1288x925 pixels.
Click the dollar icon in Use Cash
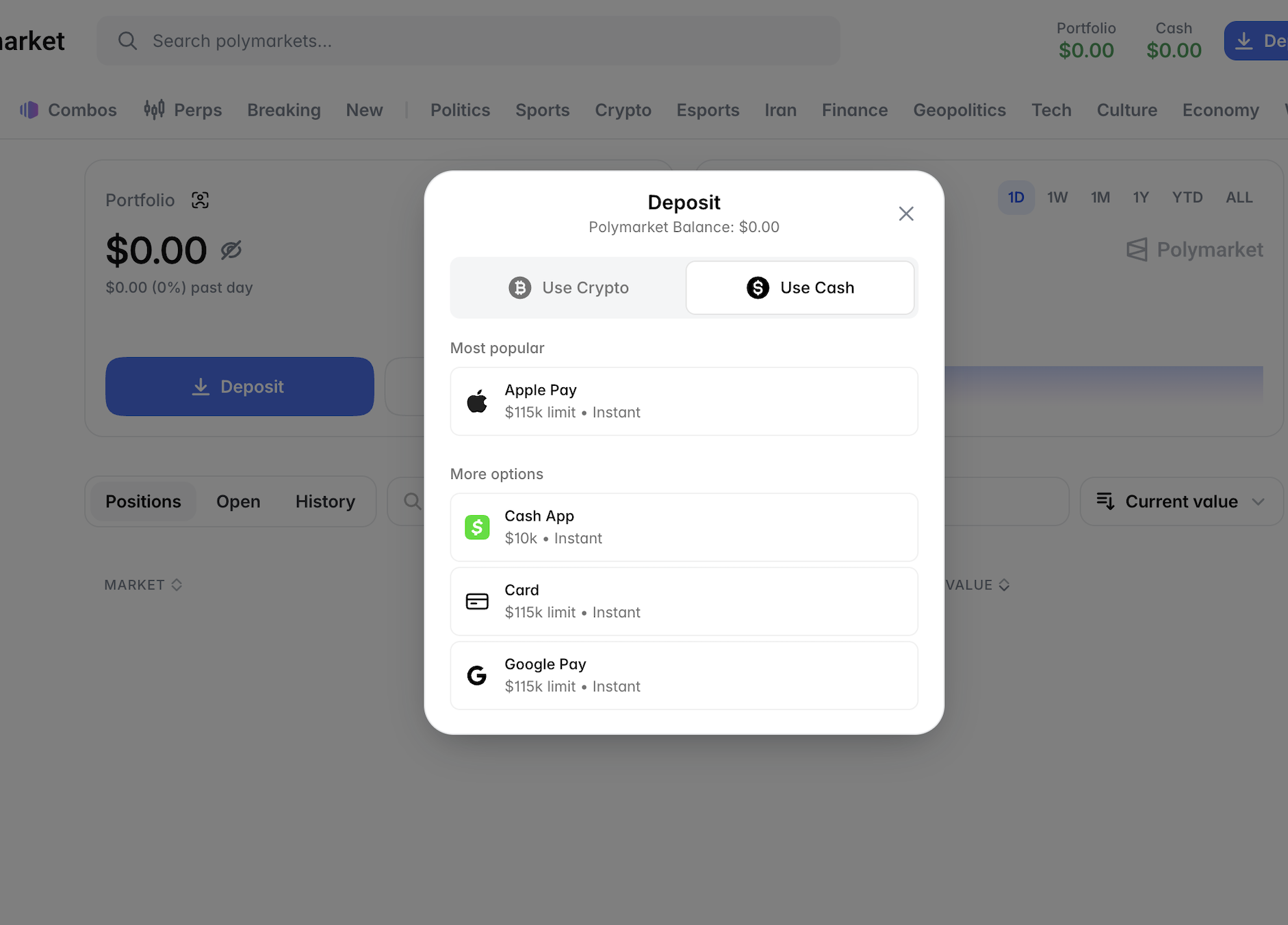(x=758, y=287)
